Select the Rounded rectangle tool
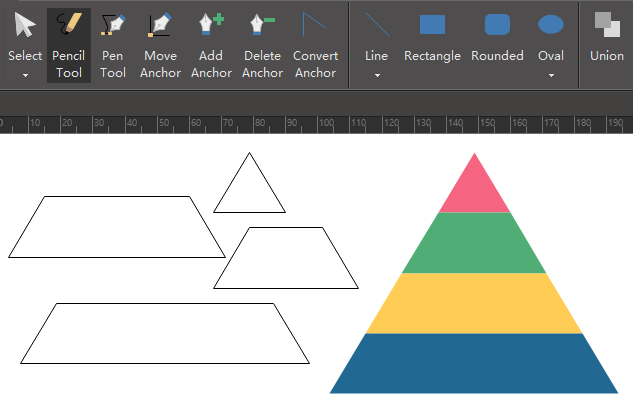 click(x=497, y=38)
